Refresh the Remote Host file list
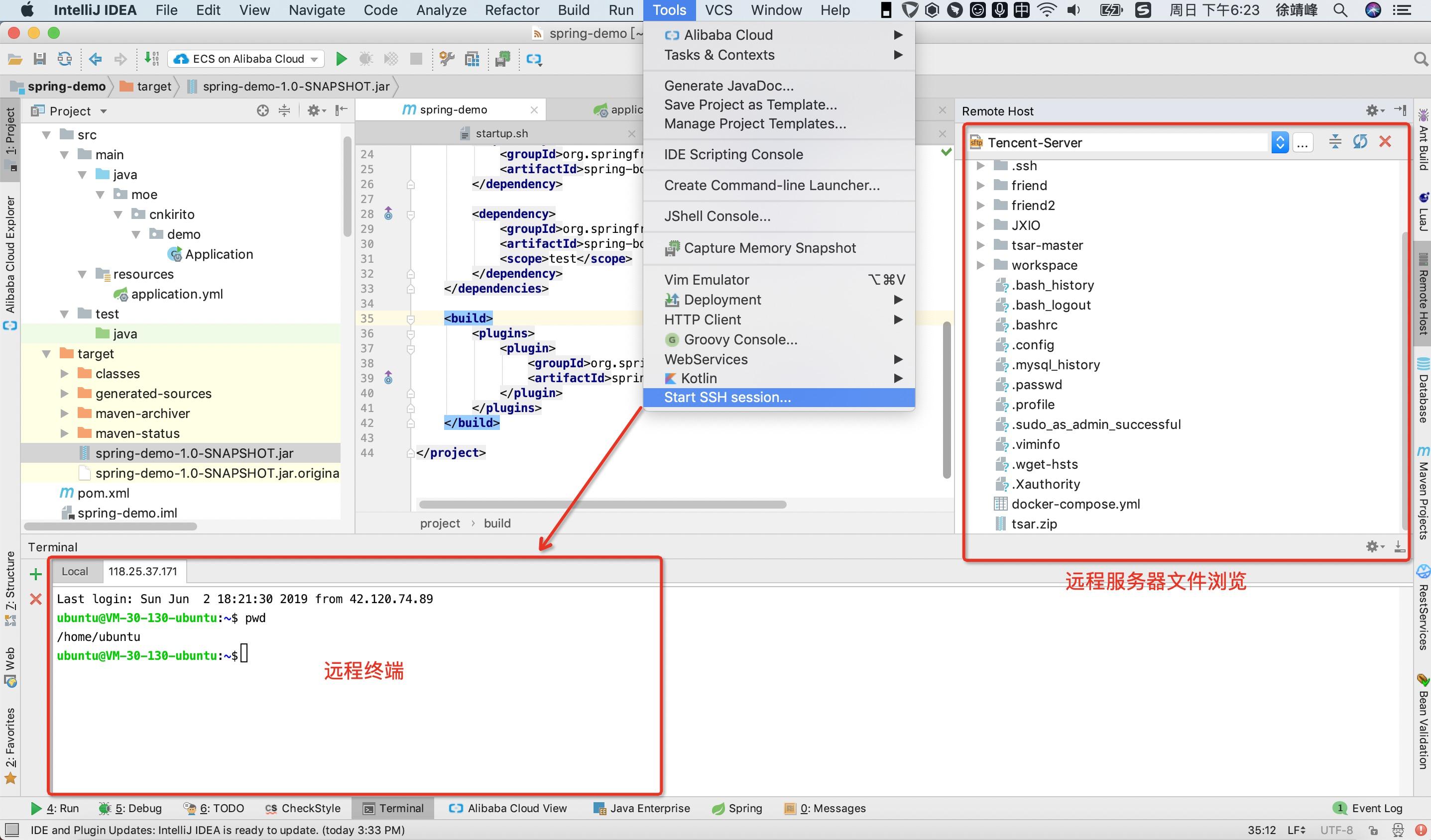 pos(1360,142)
